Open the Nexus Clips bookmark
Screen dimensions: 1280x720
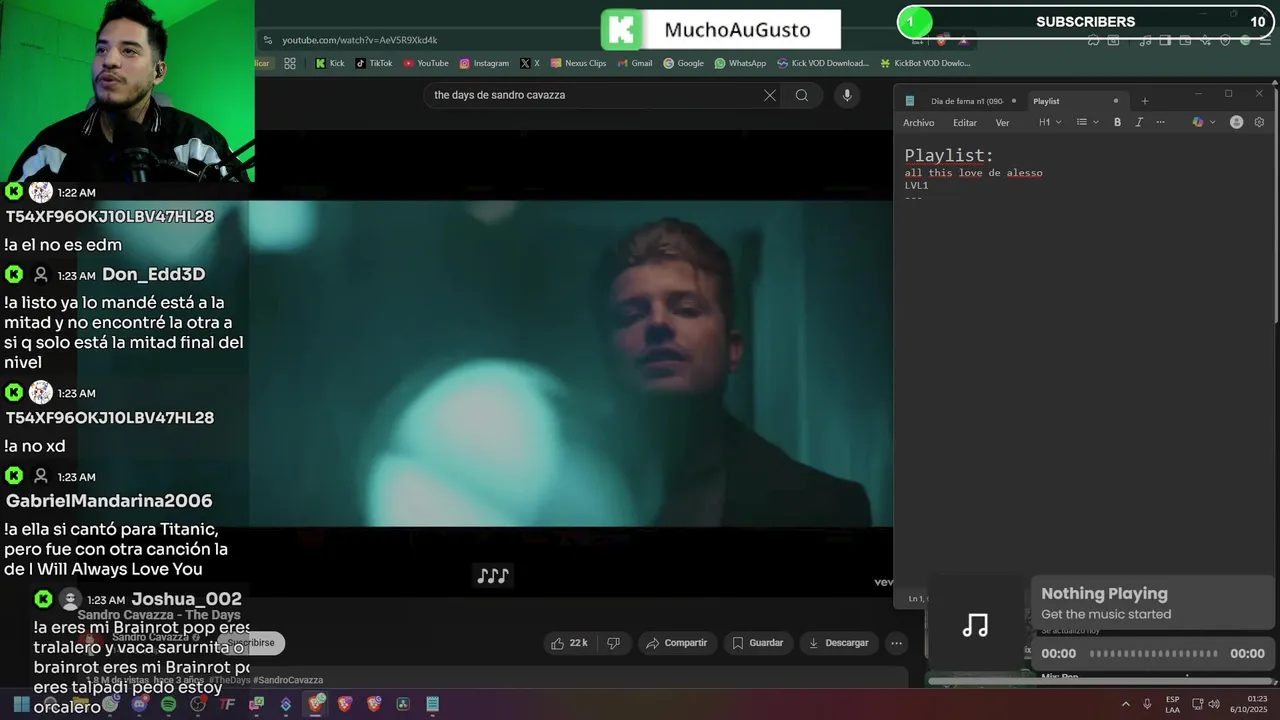click(x=578, y=63)
